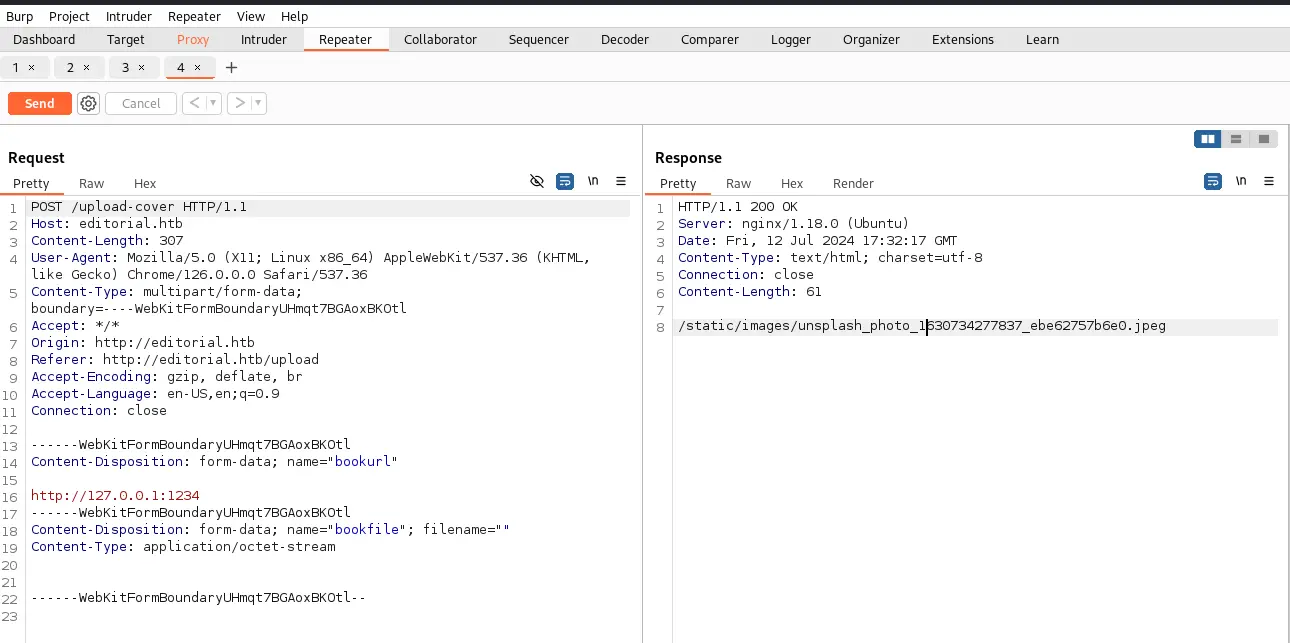Screen dimensions: 1290x643
Task: Click the Content-Length: 61 response header
Action: pyautogui.click(x=750, y=292)
